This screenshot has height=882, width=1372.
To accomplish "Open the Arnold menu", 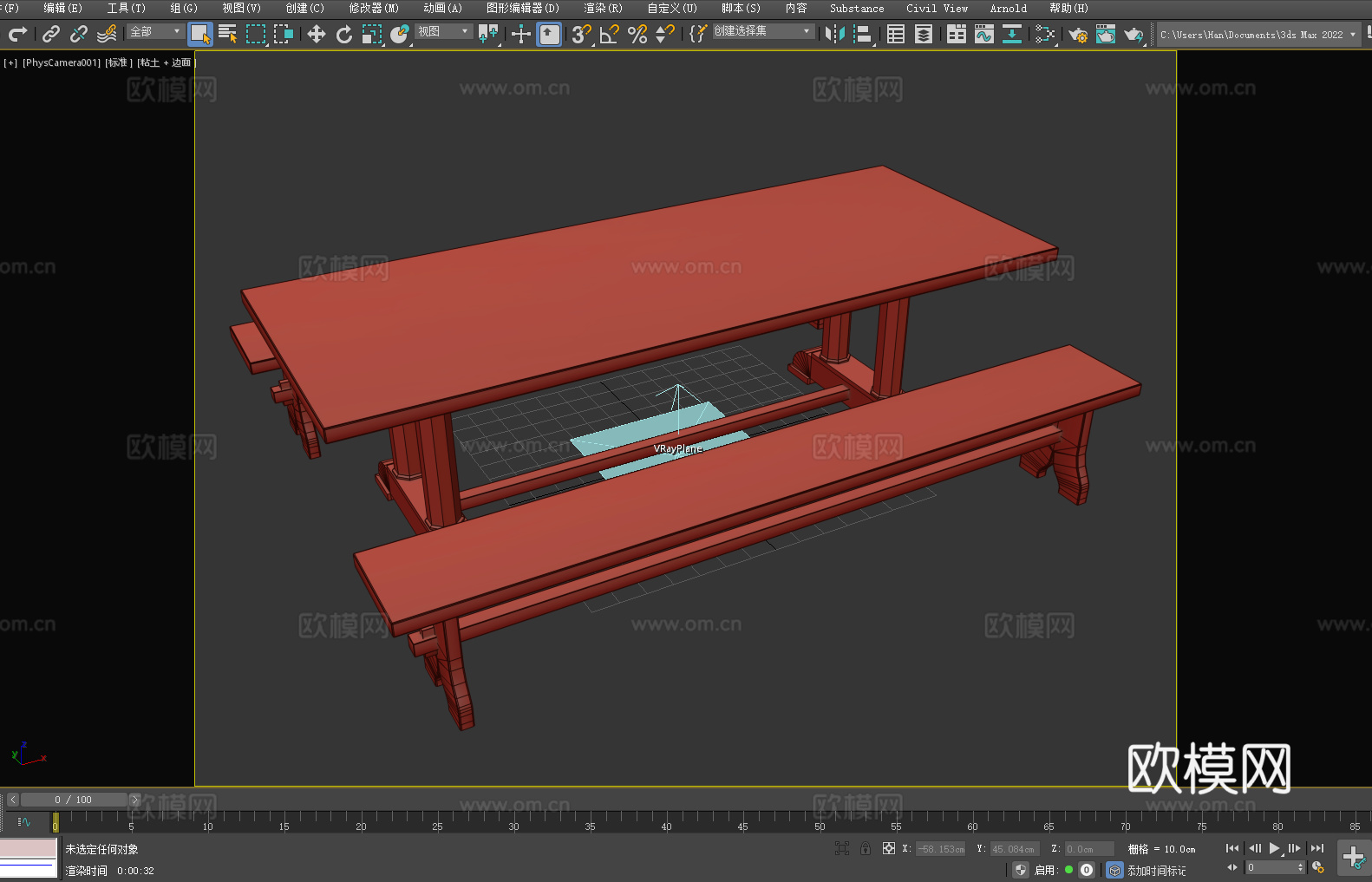I will point(1008,8).
